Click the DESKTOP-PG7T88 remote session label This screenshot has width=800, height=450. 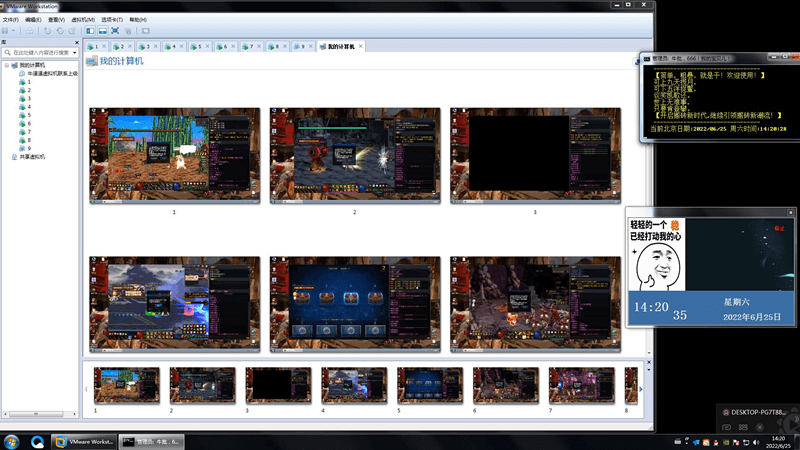758,412
